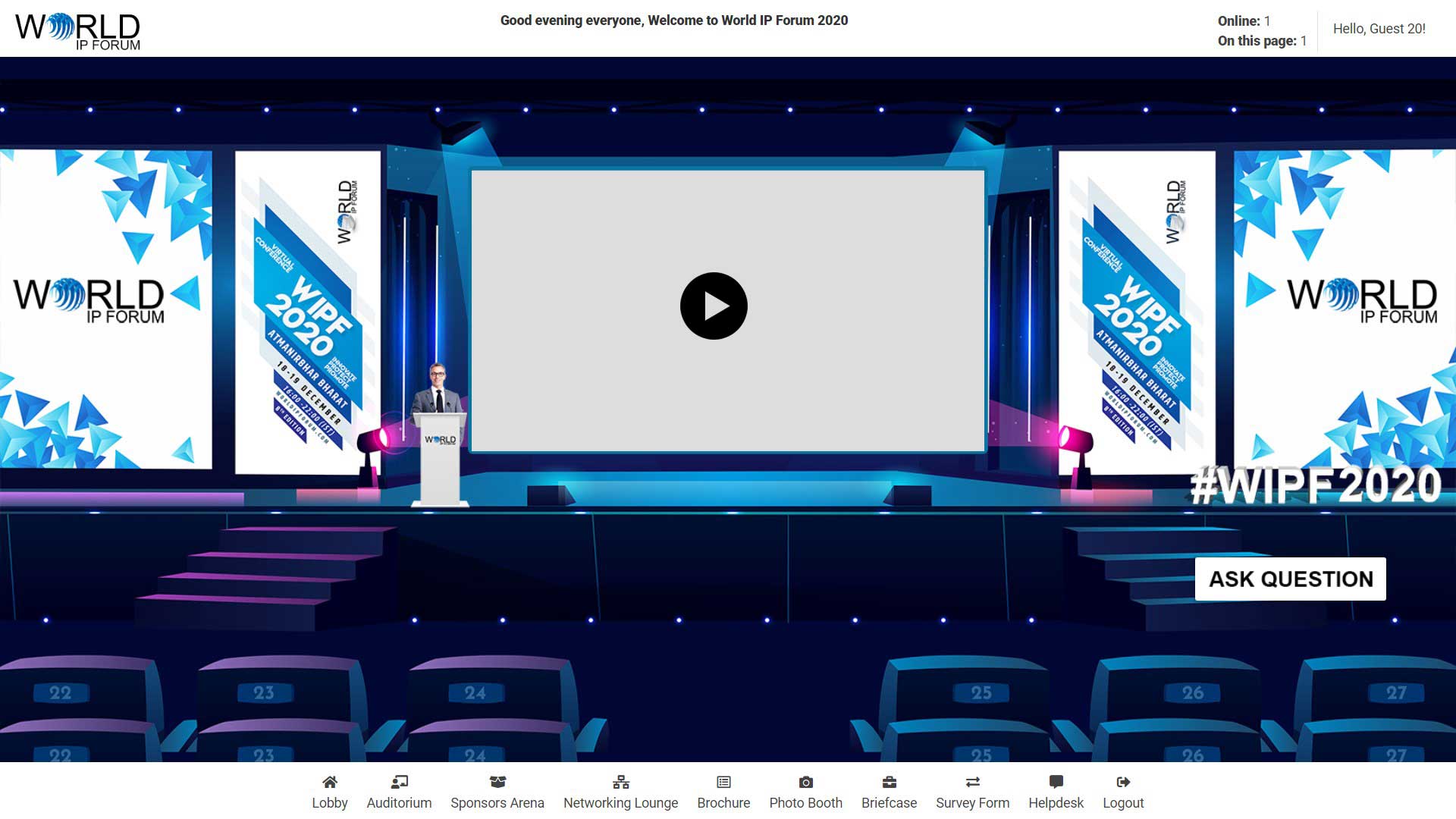1456x819 pixels.
Task: Click the WIPF 2020 banner left of stage
Action: [308, 311]
